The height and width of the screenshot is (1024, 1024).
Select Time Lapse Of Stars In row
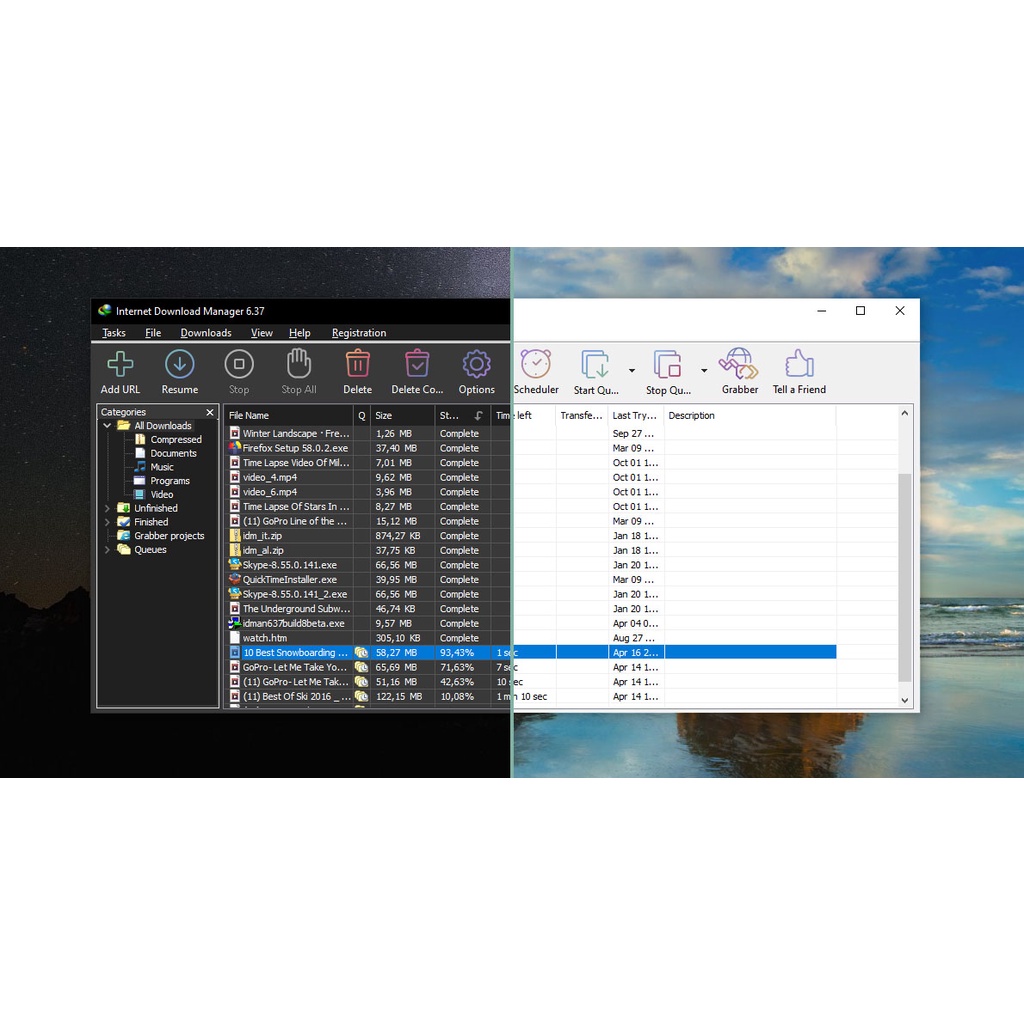pyautogui.click(x=530, y=507)
